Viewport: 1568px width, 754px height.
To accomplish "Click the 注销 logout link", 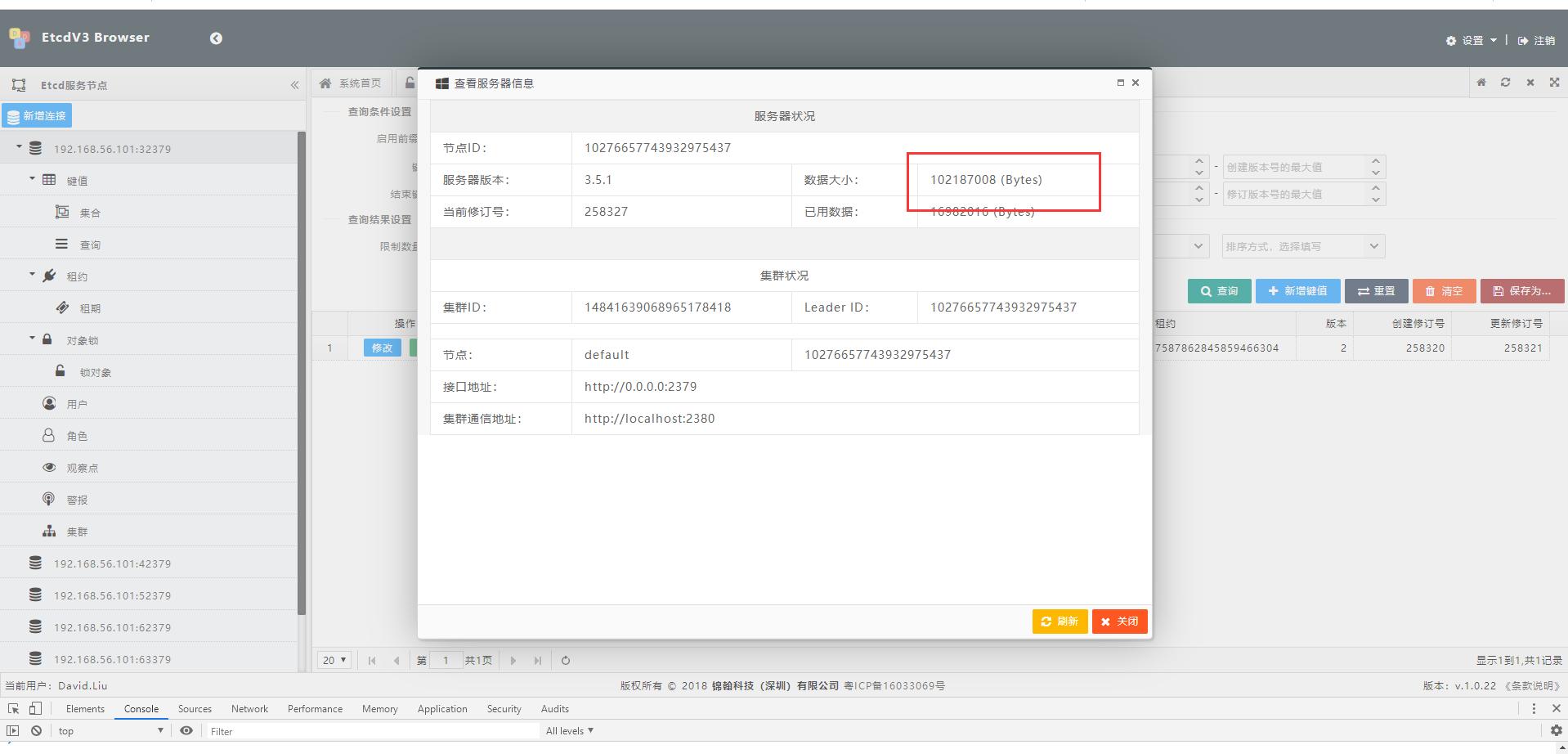I will click(x=1537, y=40).
